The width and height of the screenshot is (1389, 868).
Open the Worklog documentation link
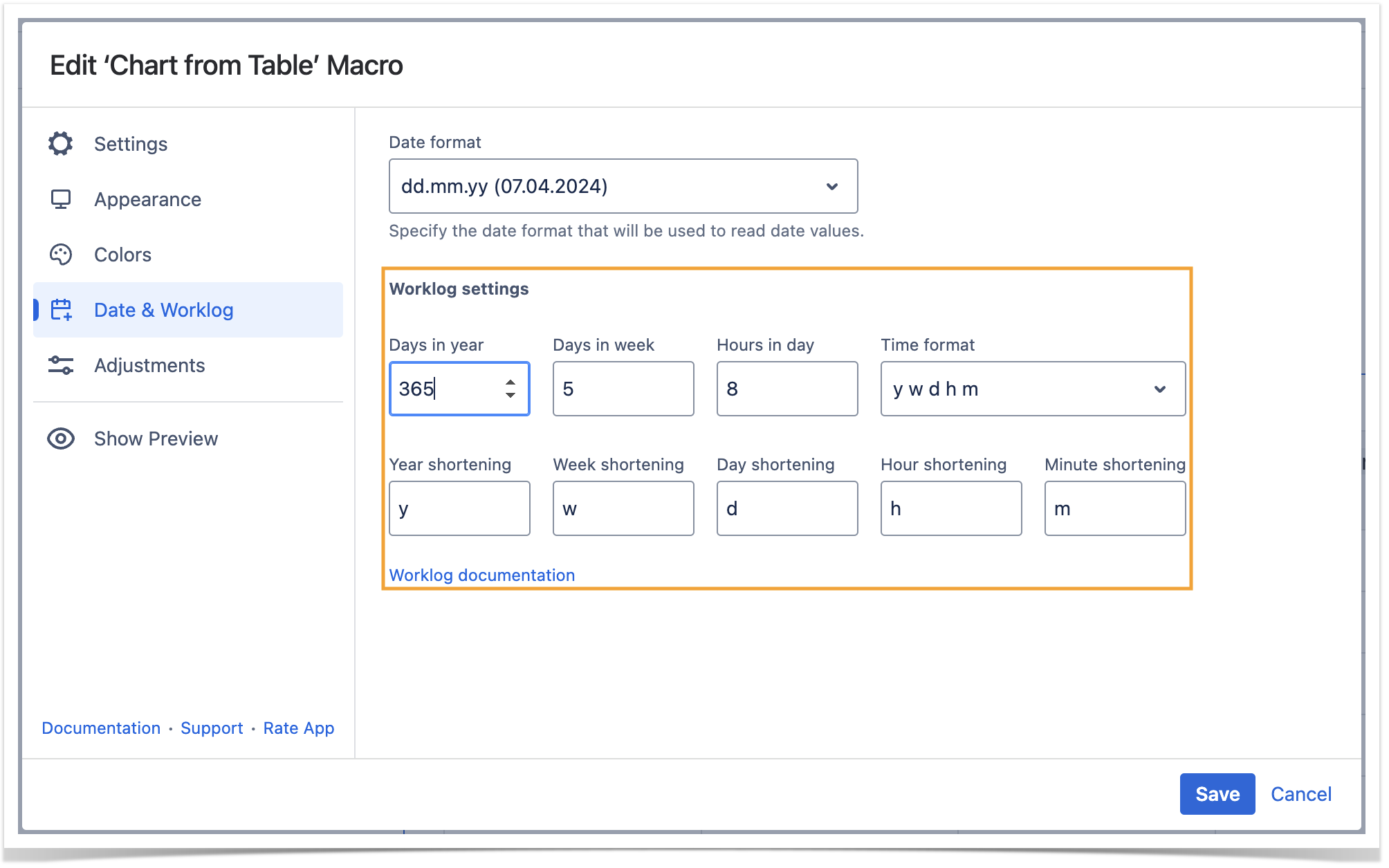tap(481, 575)
